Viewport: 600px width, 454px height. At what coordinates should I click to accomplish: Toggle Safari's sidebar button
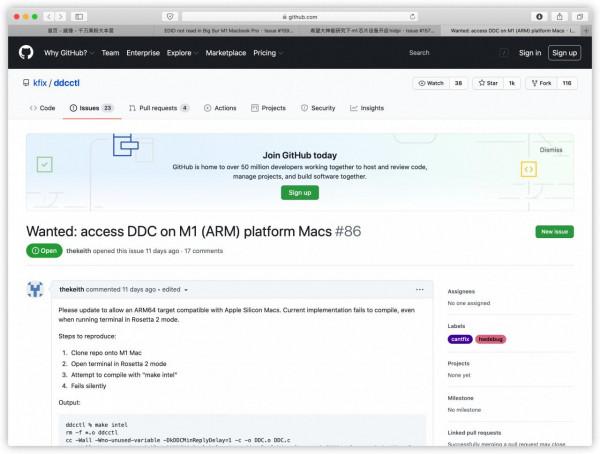click(x=79, y=17)
